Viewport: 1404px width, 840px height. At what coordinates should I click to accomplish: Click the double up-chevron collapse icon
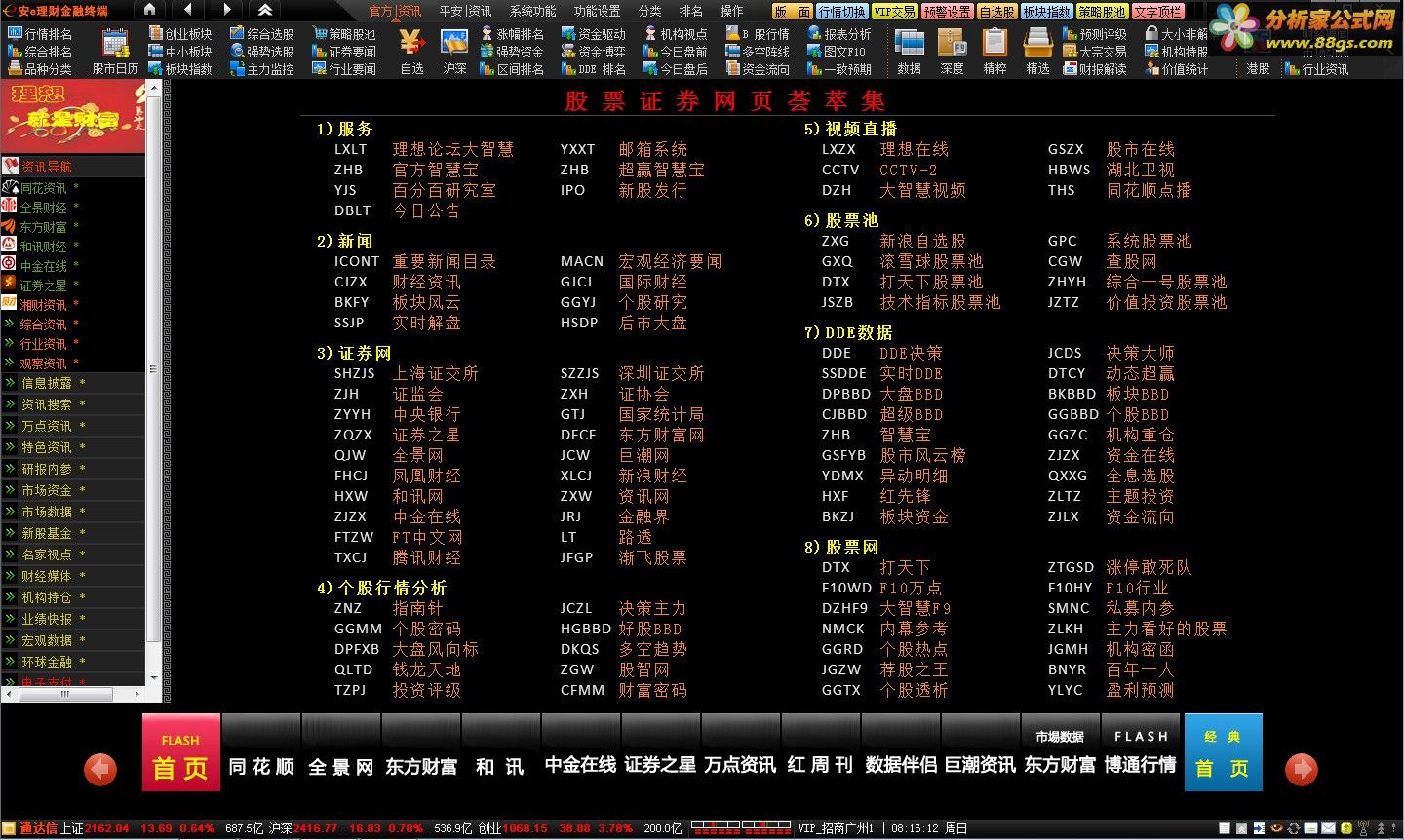(265, 10)
